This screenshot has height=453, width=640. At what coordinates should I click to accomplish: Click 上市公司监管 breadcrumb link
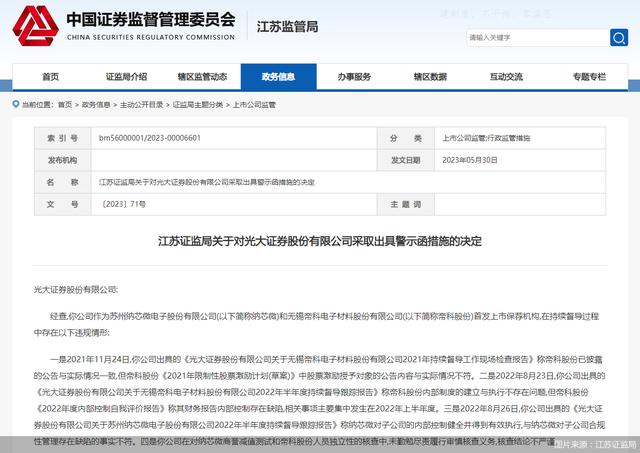click(254, 105)
